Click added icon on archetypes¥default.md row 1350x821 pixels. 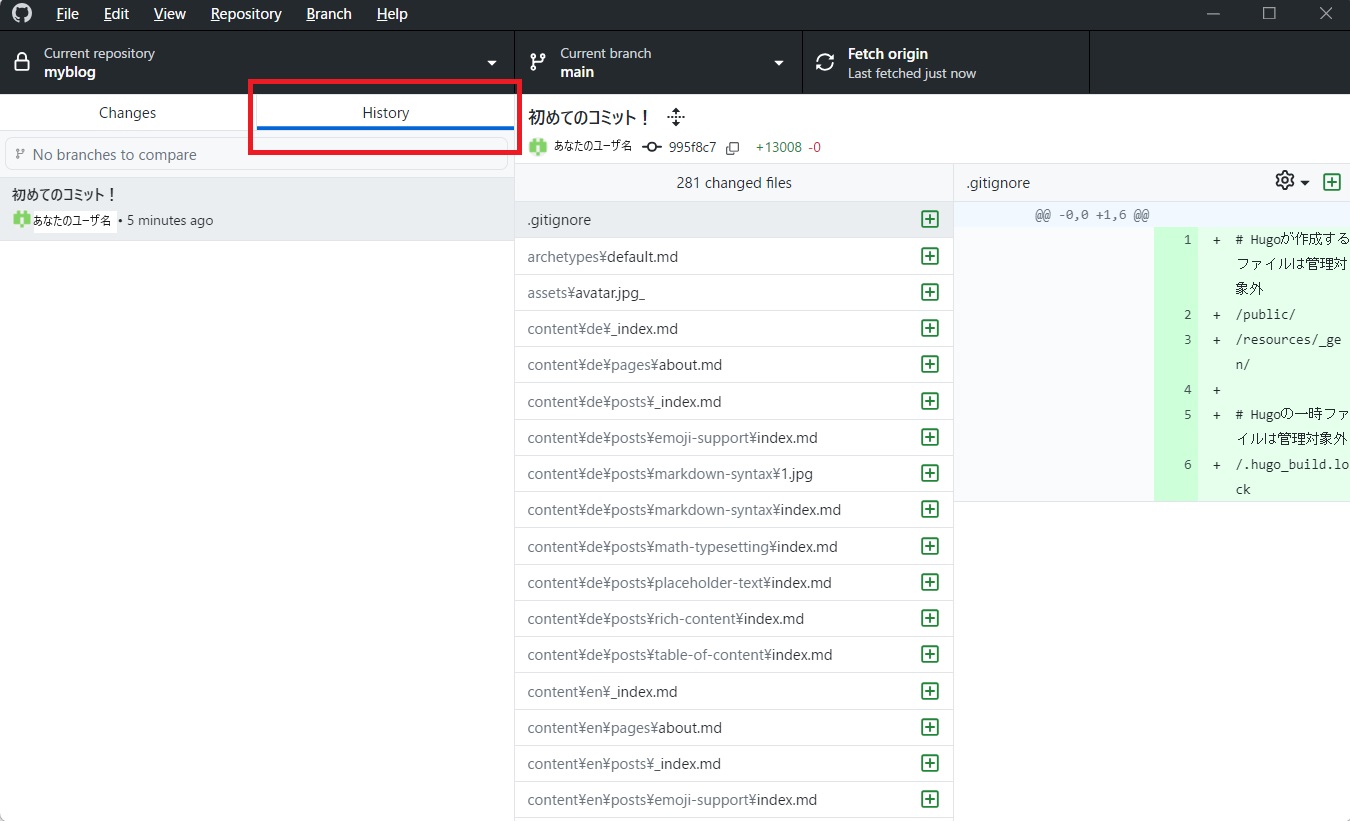pyautogui.click(x=930, y=257)
